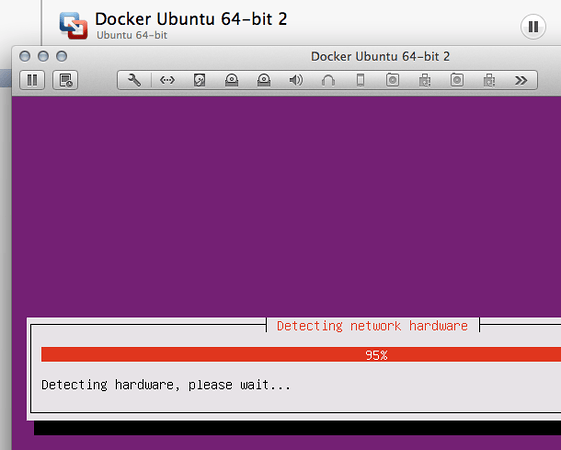The width and height of the screenshot is (561, 450).
Task: Click the USB device icon between the two camera icons
Action: (x=425, y=80)
